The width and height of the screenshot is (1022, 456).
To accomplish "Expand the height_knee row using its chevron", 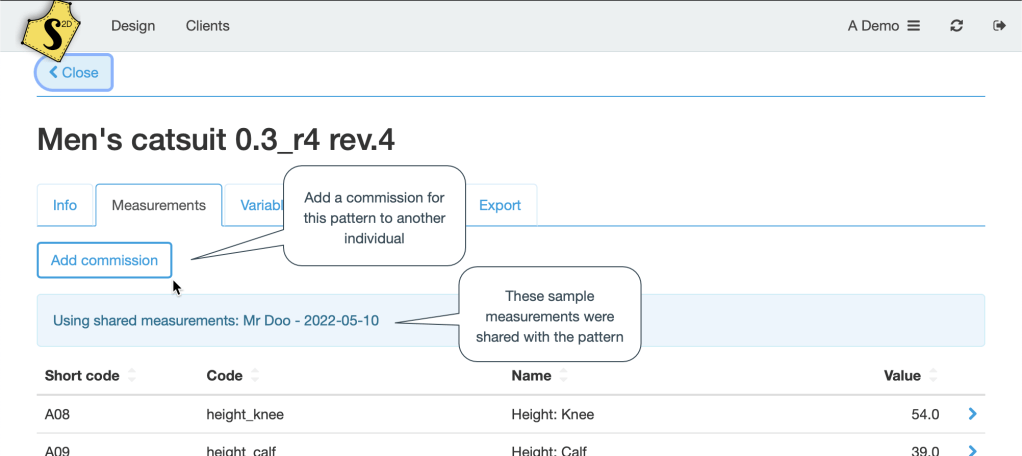I will tap(972, 414).
